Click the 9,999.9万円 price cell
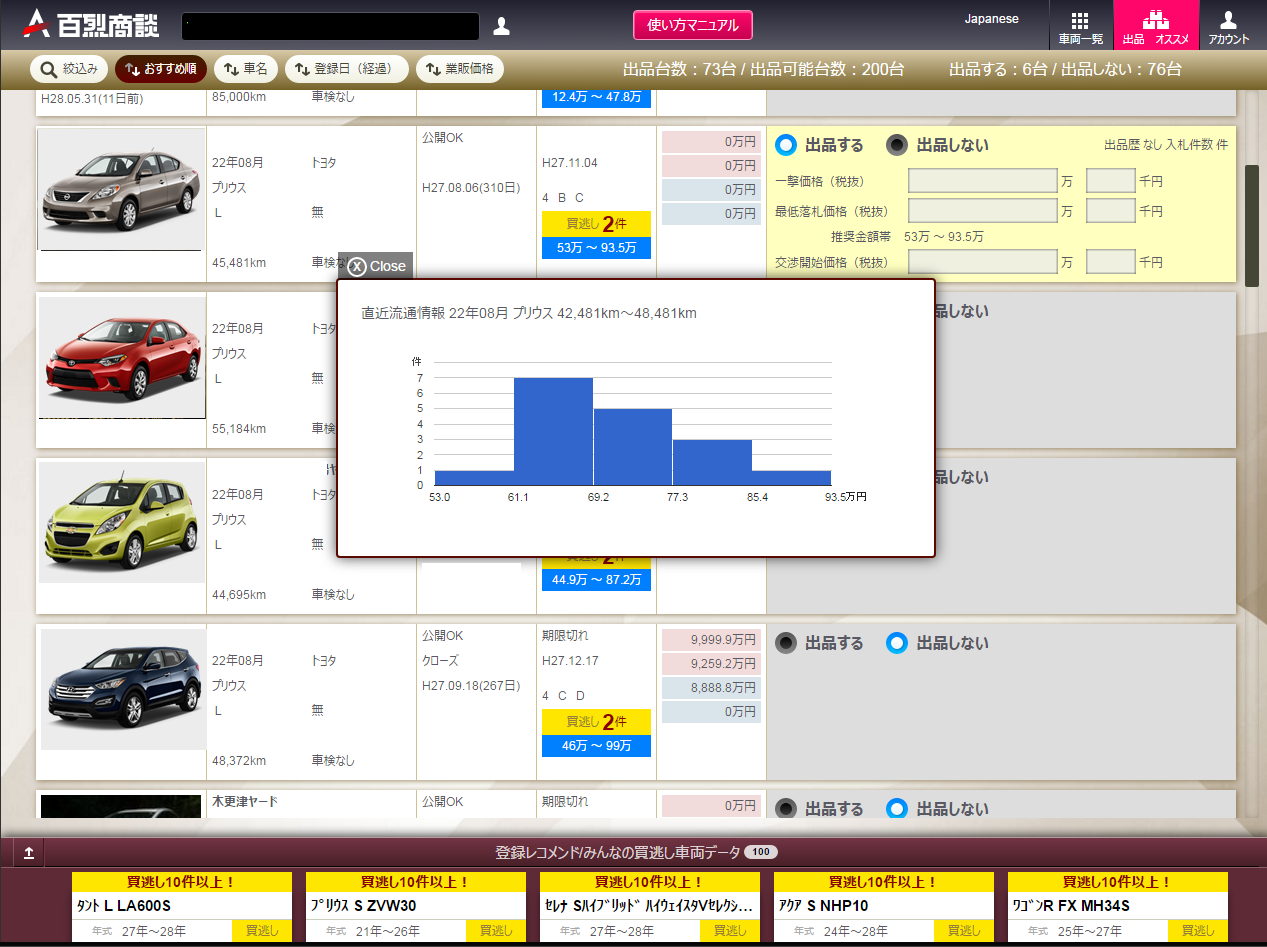This screenshot has height=947, width=1267. click(x=711, y=640)
